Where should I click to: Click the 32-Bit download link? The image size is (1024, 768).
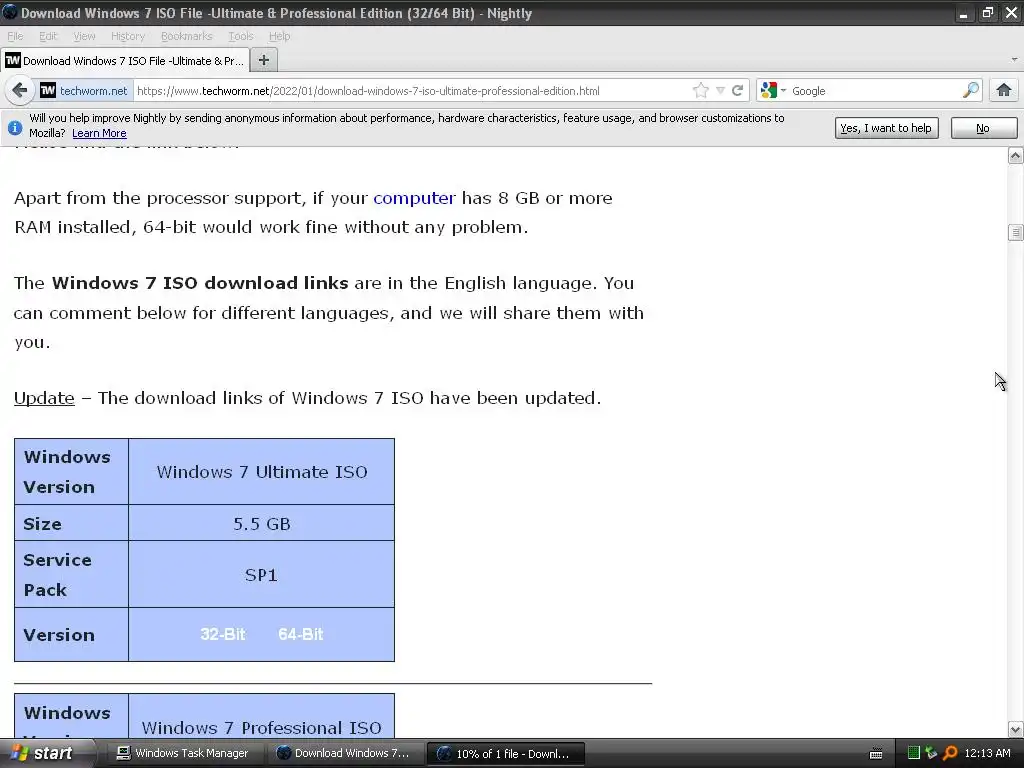(223, 634)
